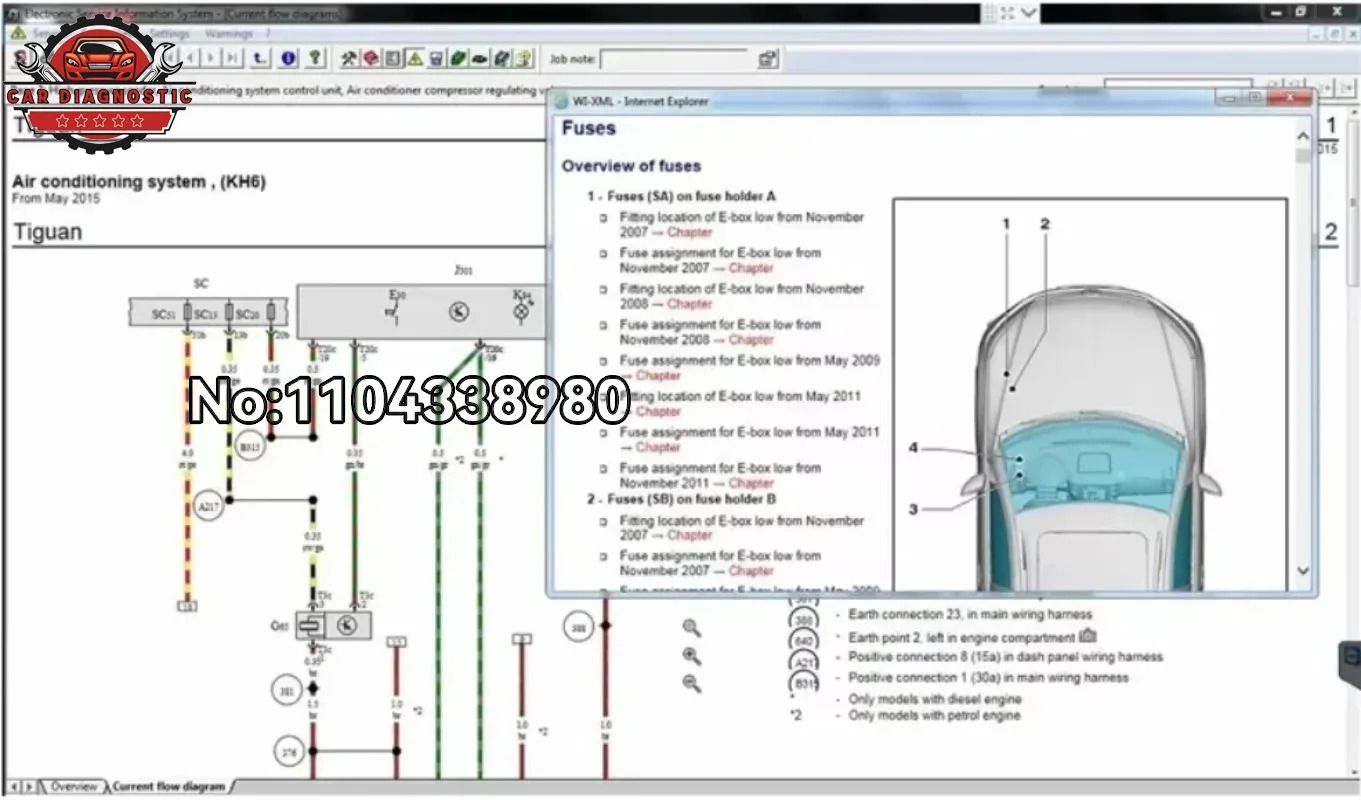
Task: Click 'Only models with diesel engine' text
Action: 935,700
